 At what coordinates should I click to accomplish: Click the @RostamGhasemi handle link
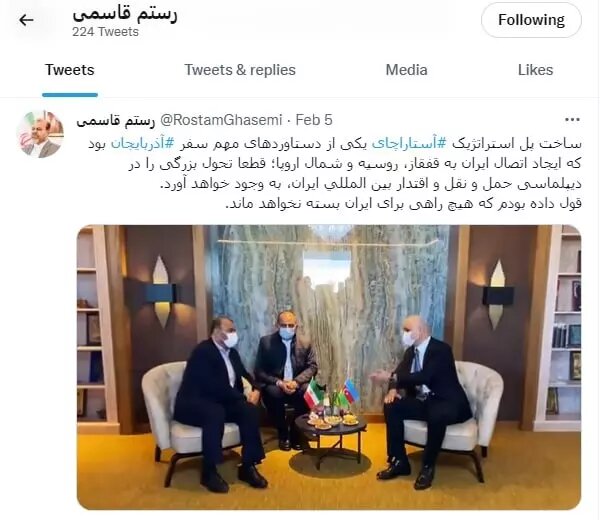point(221,120)
